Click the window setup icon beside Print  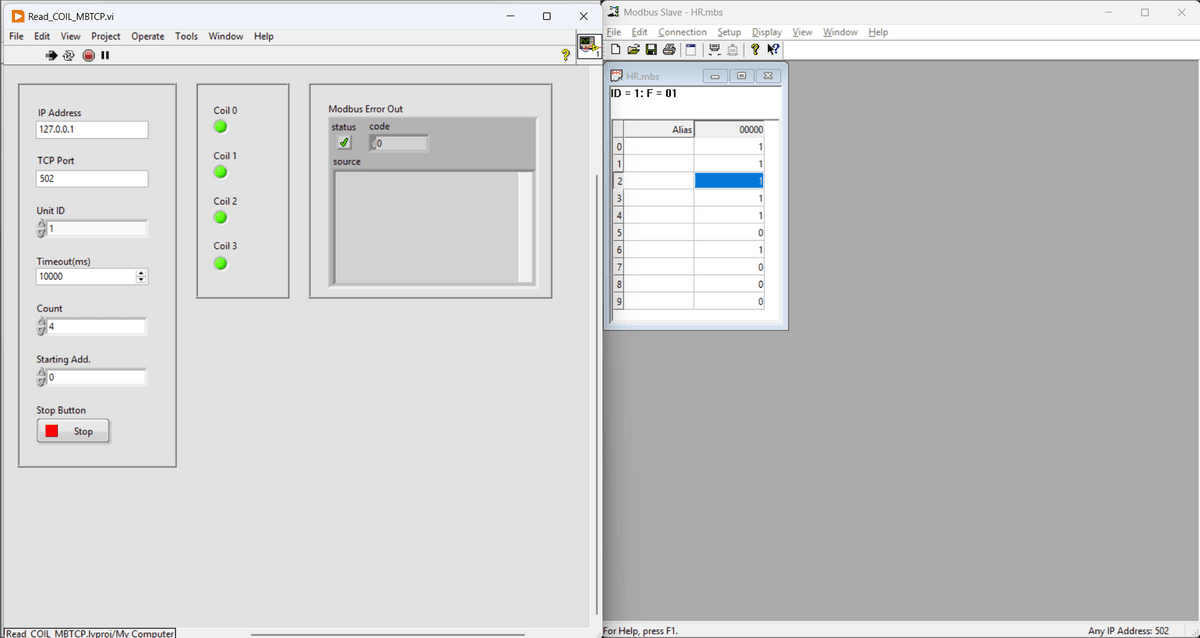pyautogui.click(x=690, y=50)
